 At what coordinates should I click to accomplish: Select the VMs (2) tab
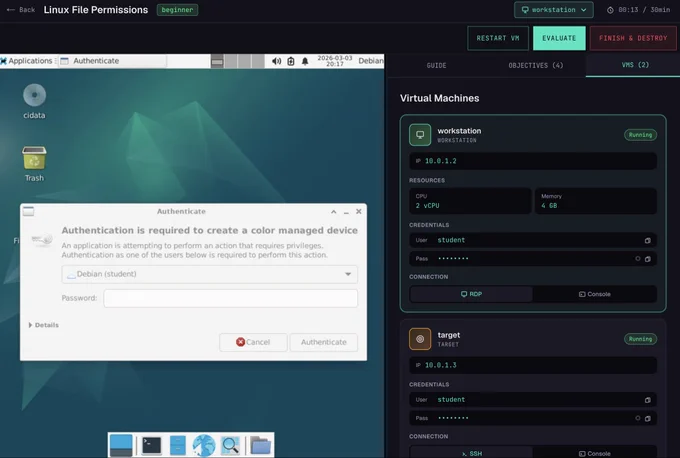coord(635,65)
